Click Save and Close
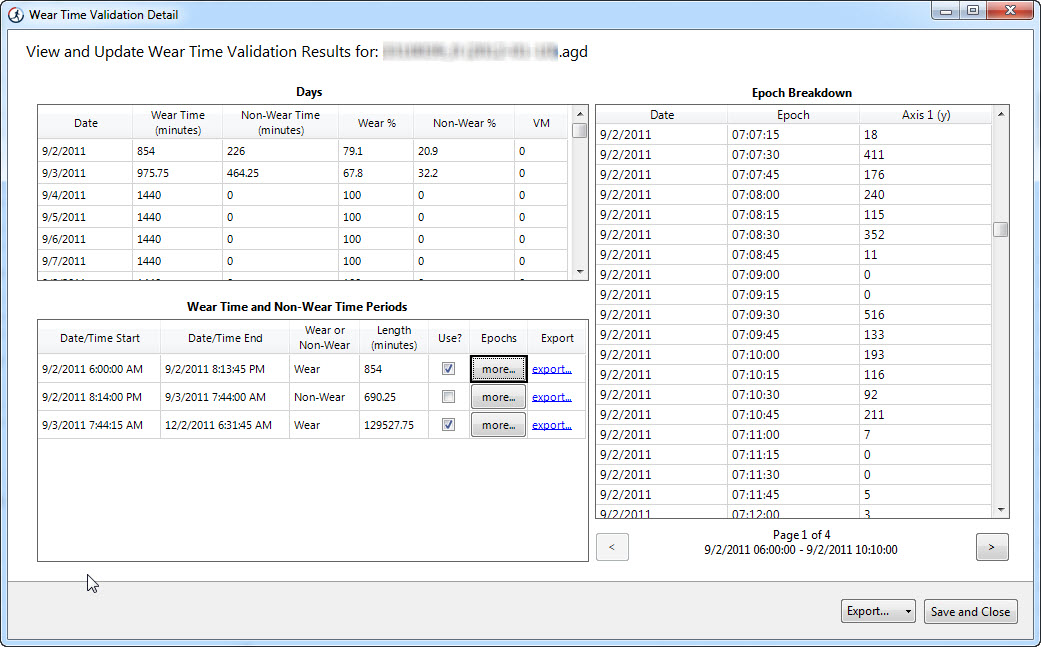 (970, 611)
